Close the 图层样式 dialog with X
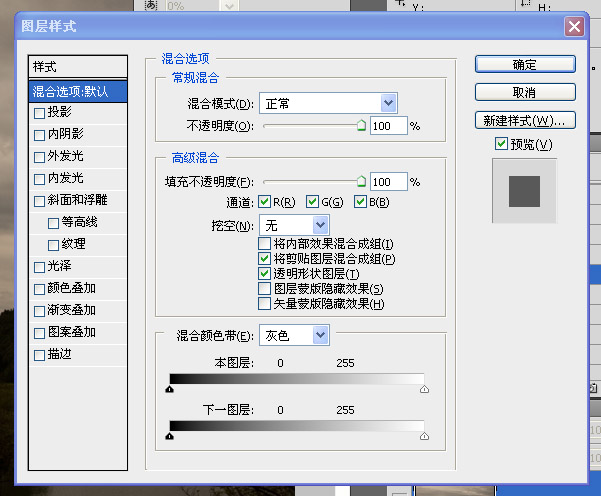 pos(574,26)
